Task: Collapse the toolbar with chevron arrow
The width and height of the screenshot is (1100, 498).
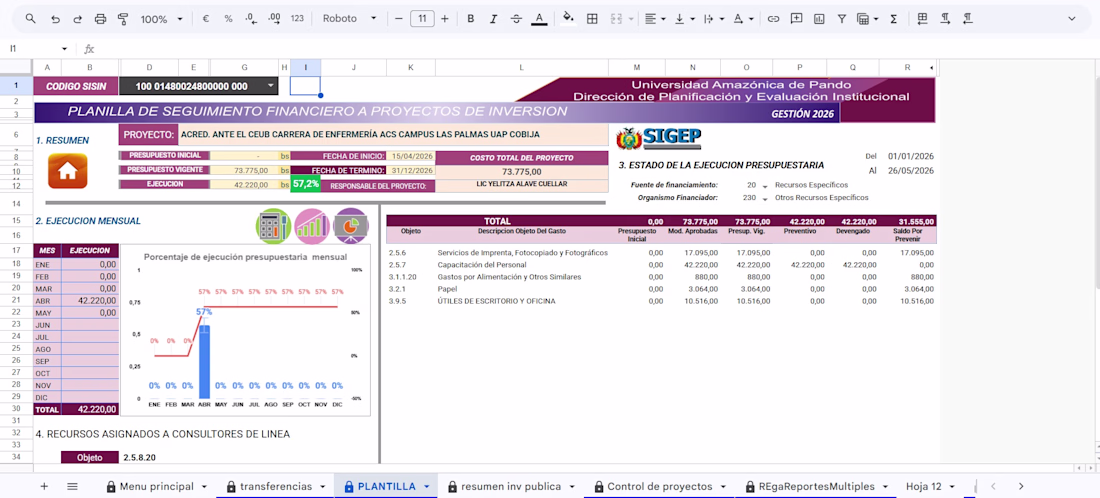Action: [x=1071, y=19]
